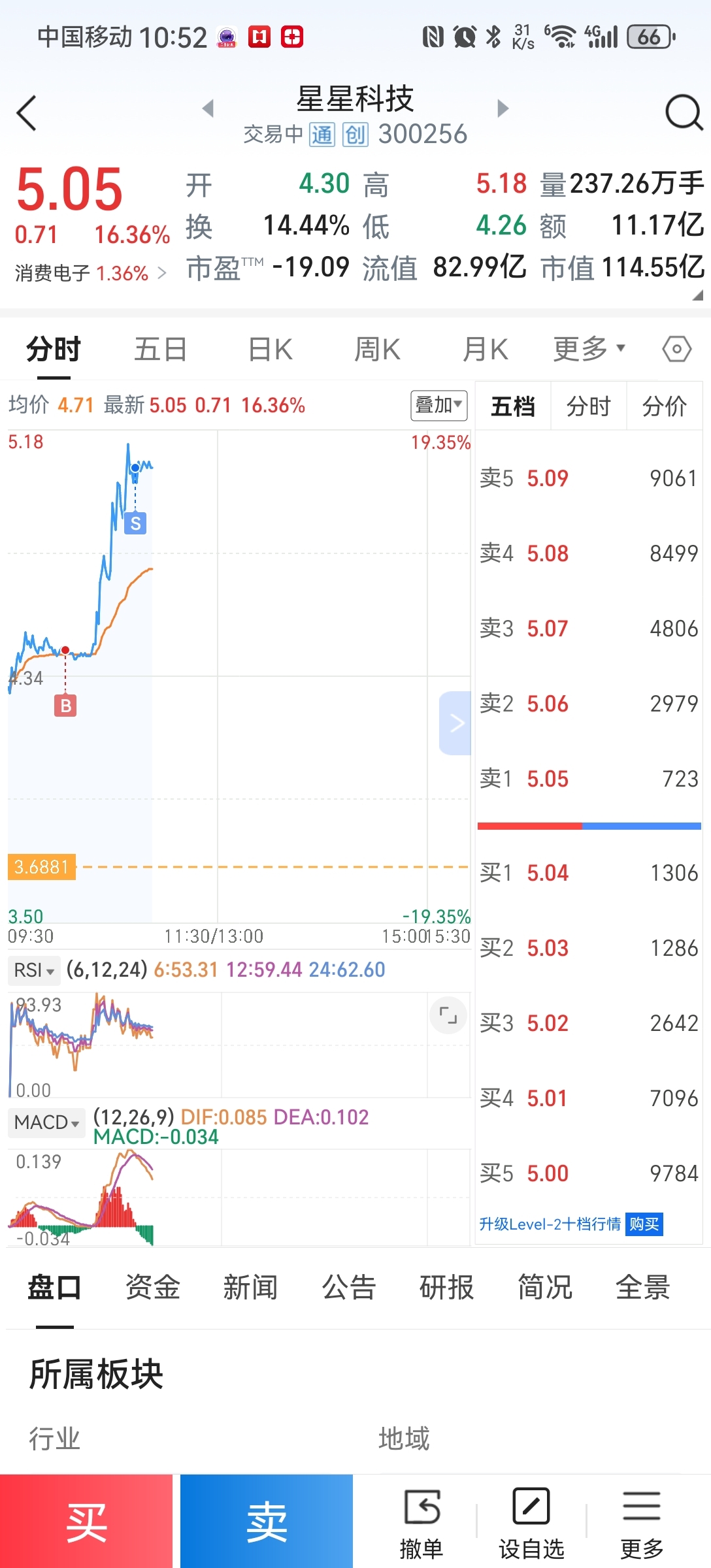Viewport: 711px width, 1568px height.
Task: Go to next stock with right triangle
Action: click(x=503, y=108)
